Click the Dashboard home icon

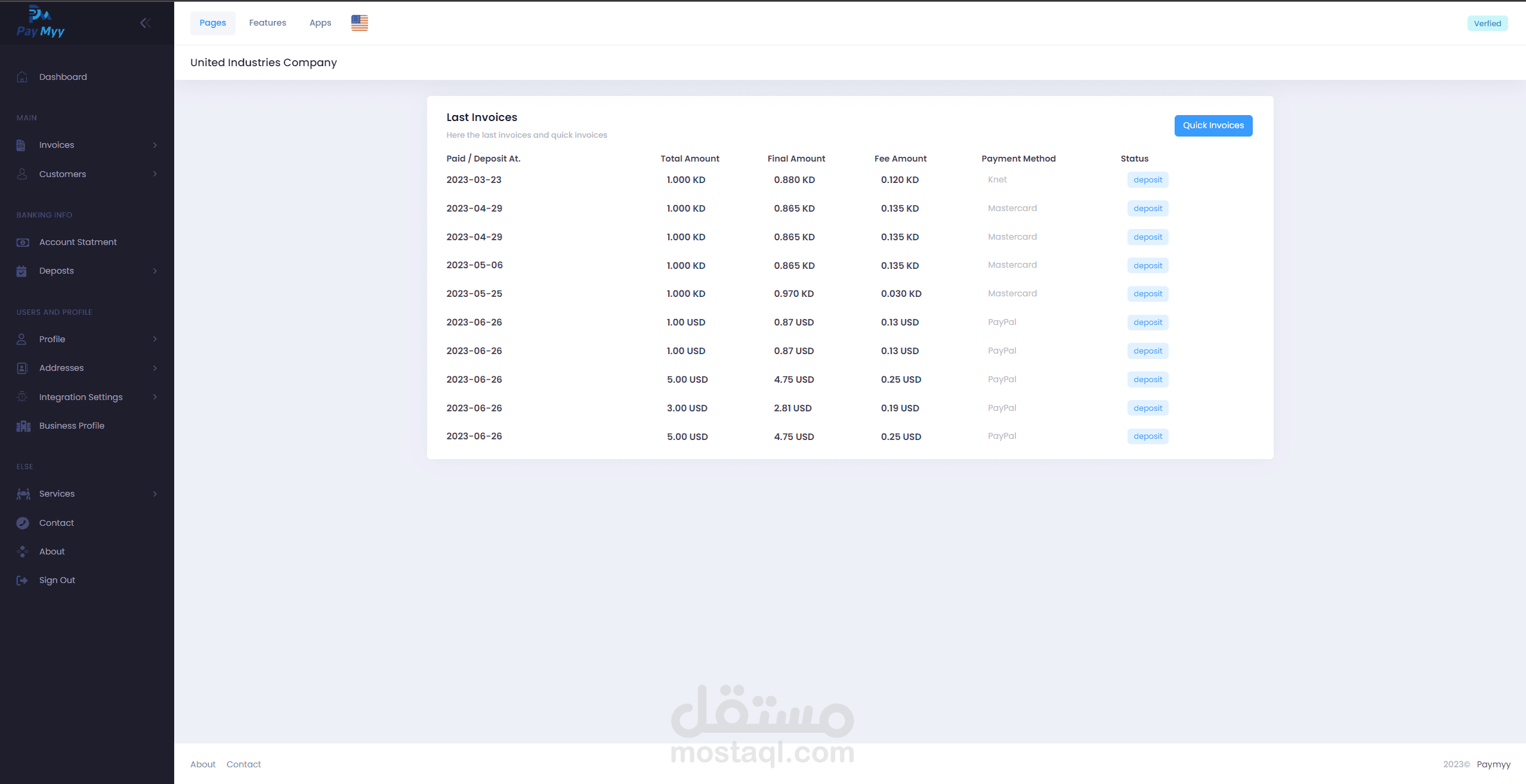point(22,77)
